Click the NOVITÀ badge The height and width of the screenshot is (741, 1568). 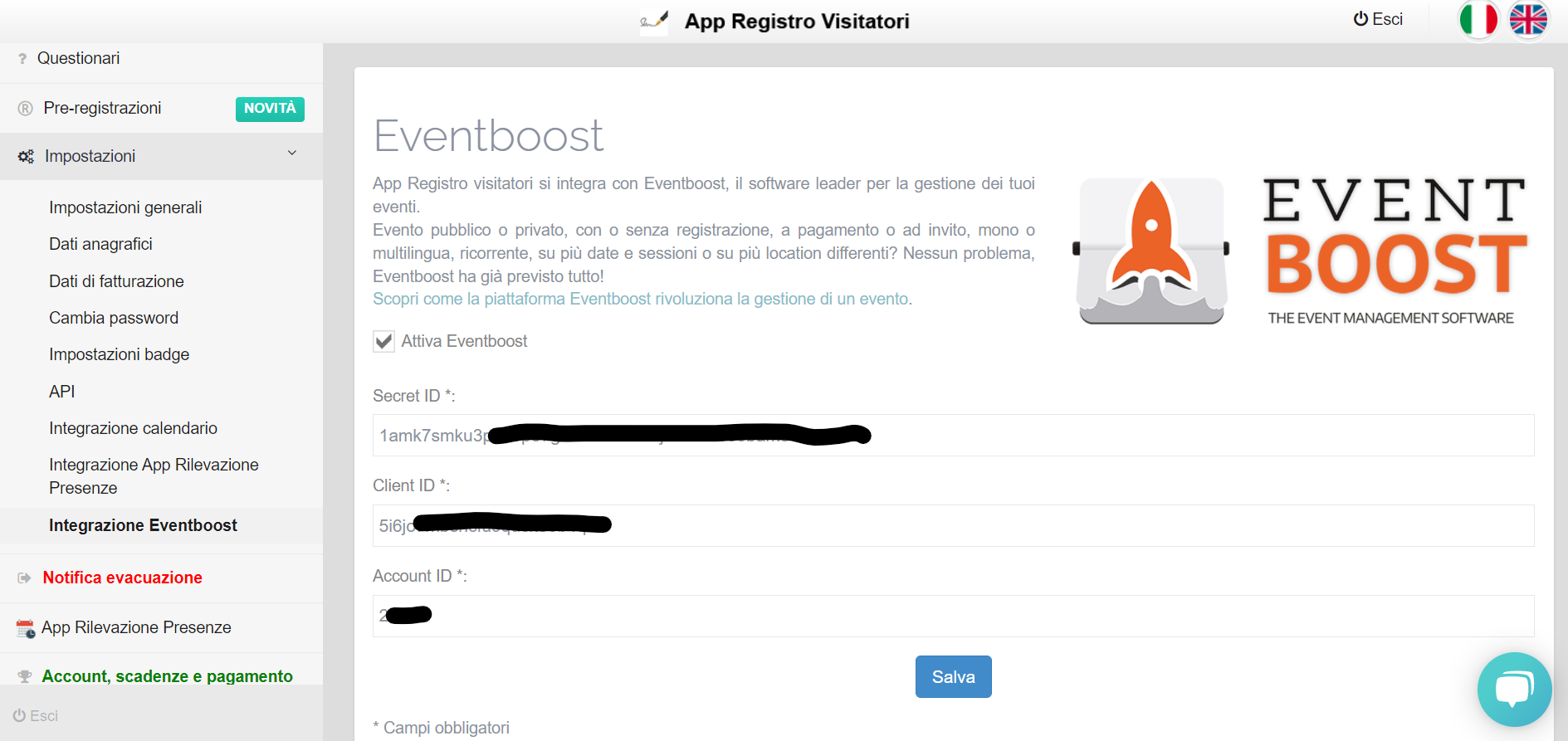[270, 109]
